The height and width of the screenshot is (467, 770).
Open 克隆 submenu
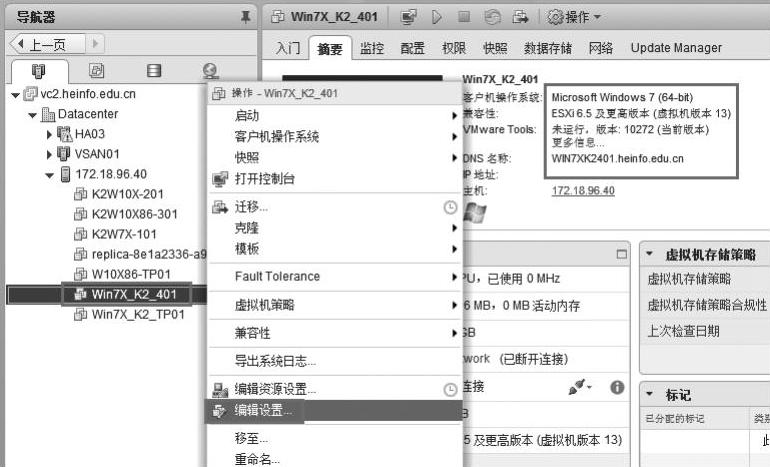pyautogui.click(x=334, y=228)
